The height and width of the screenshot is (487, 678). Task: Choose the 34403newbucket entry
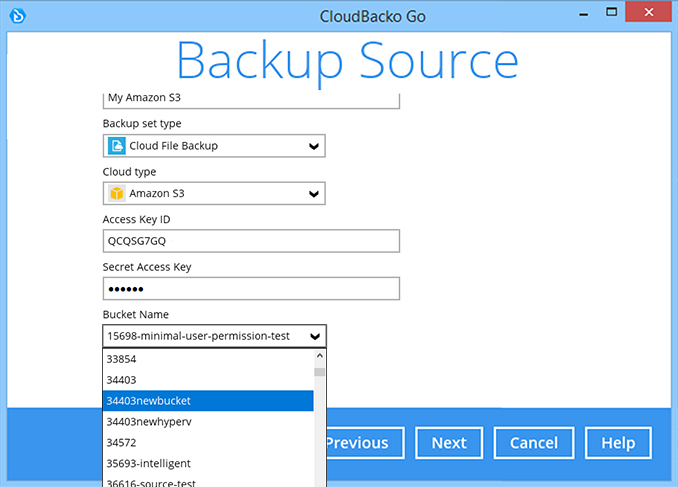click(208, 401)
